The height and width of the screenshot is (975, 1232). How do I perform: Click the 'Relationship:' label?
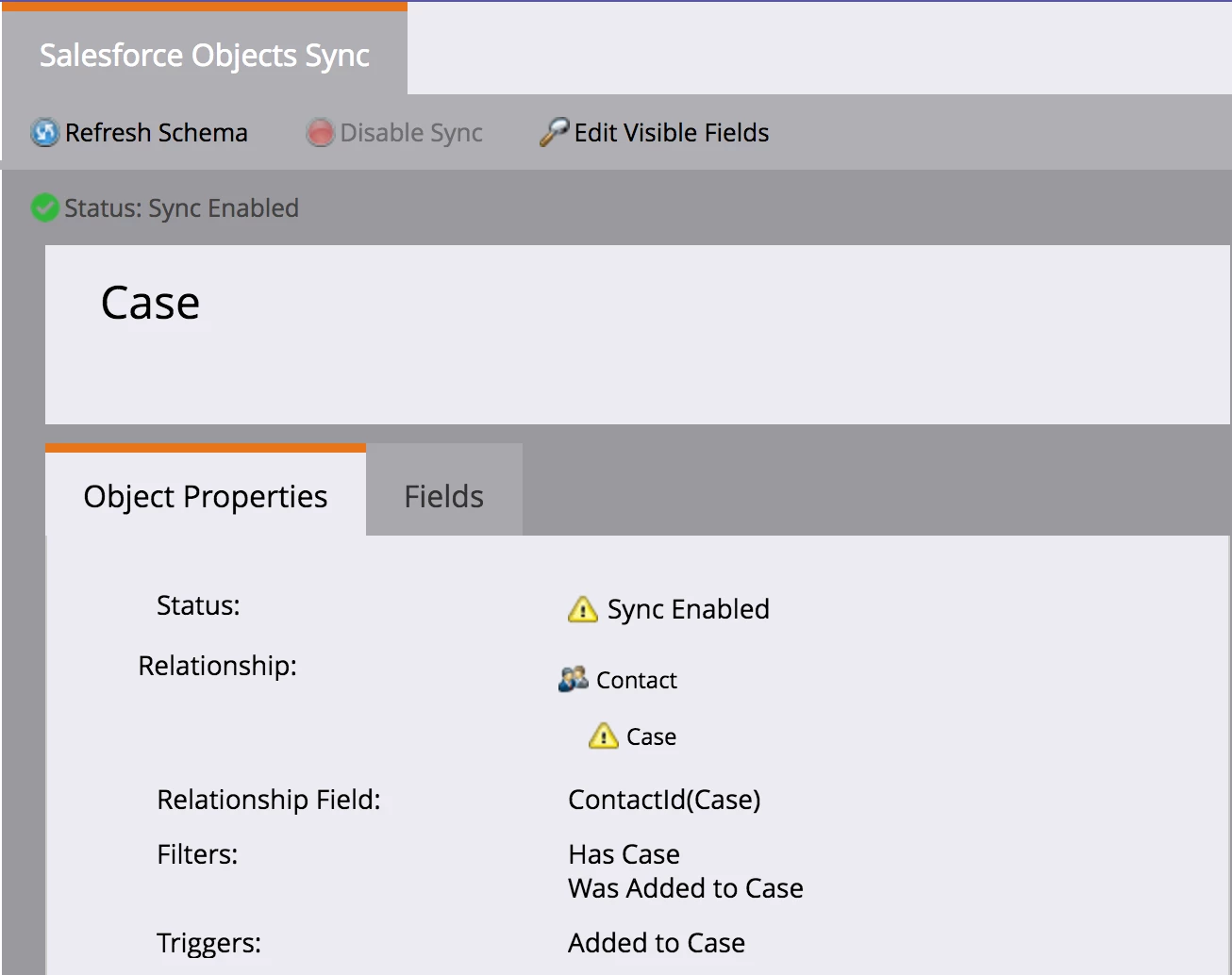click(218, 666)
